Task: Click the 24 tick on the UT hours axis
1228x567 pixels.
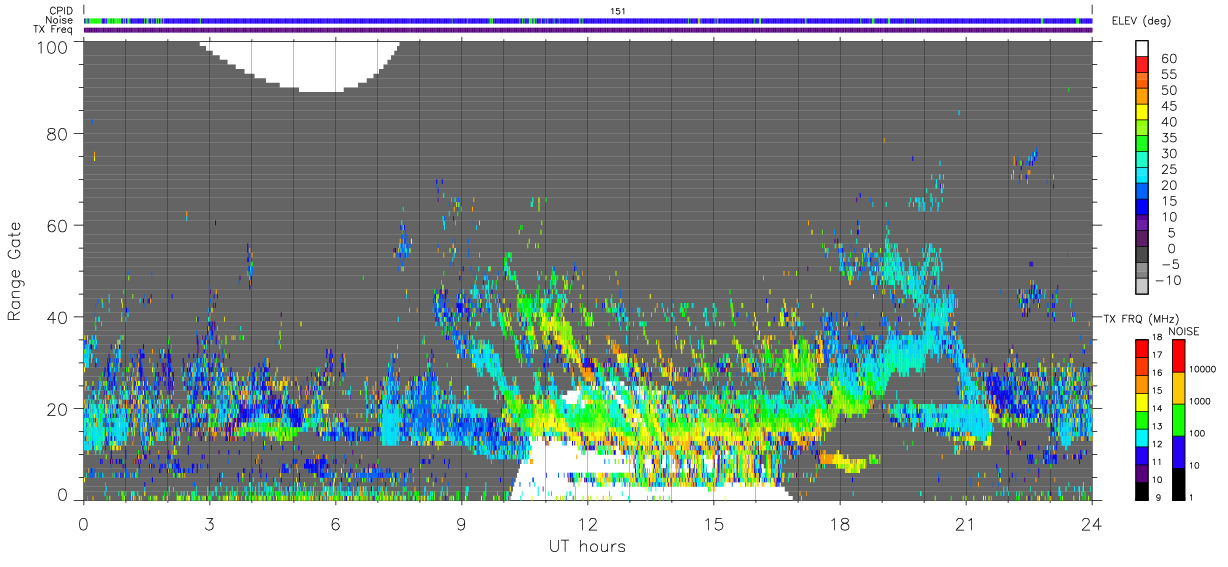Action: [1092, 524]
